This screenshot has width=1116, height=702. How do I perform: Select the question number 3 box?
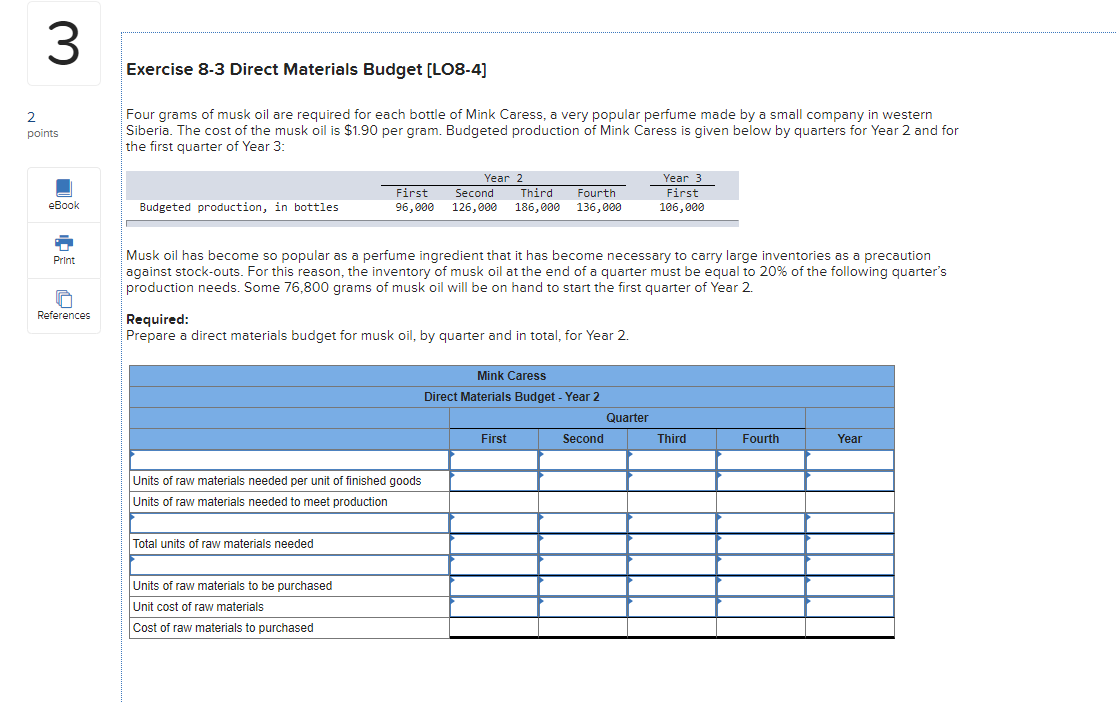point(63,44)
